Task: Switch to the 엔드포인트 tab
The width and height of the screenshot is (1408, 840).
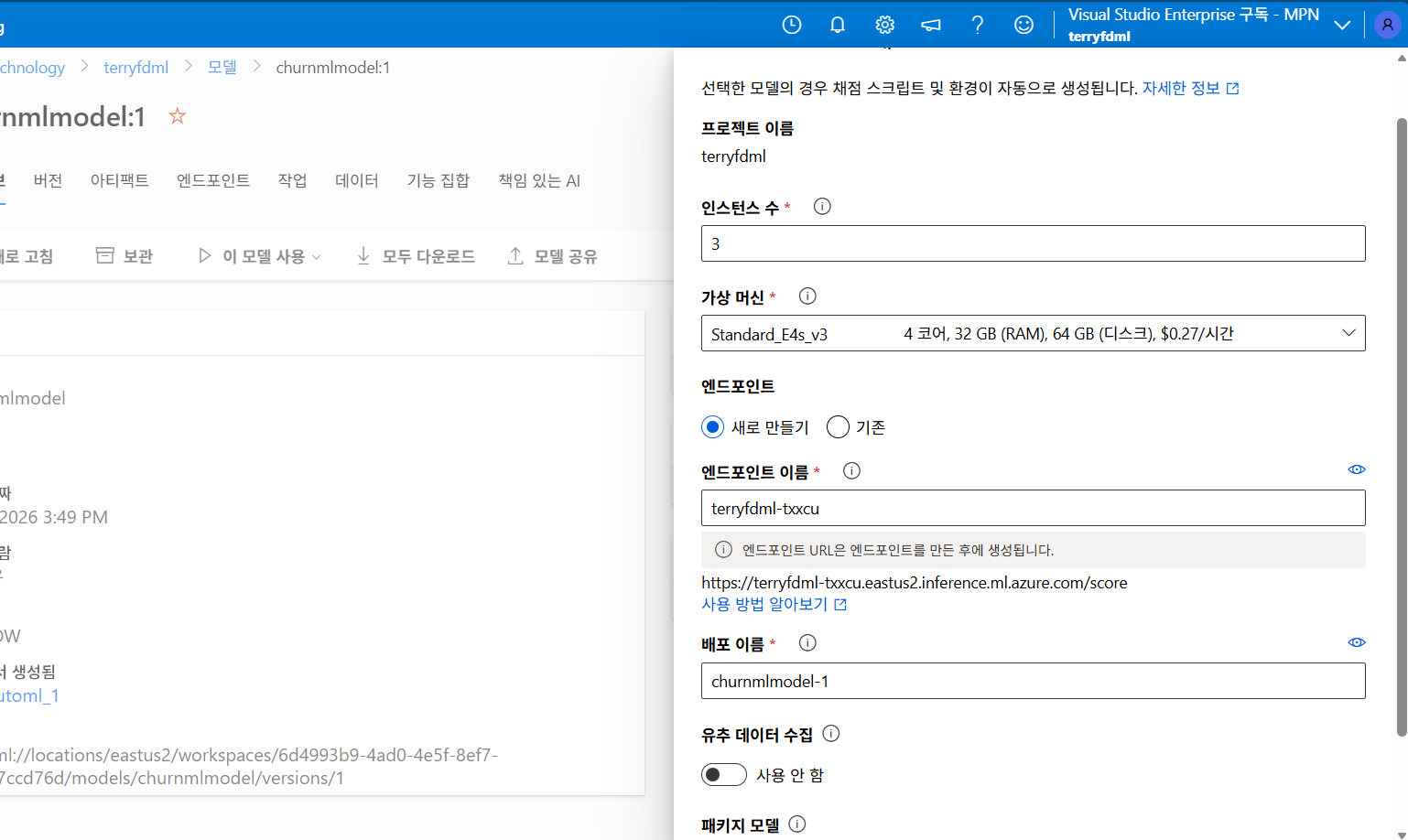Action: tap(212, 180)
